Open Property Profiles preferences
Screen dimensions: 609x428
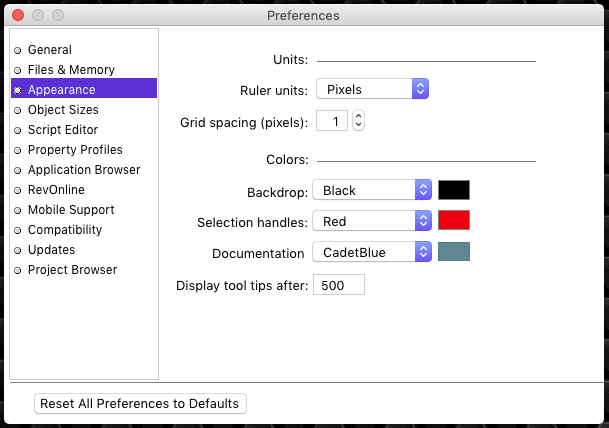pos(75,150)
